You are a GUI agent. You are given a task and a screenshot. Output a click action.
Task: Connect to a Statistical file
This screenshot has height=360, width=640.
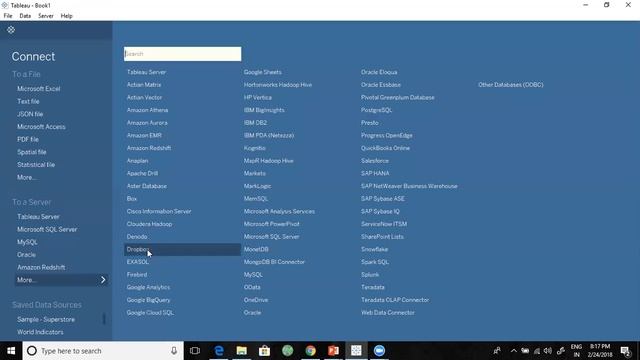coord(36,164)
